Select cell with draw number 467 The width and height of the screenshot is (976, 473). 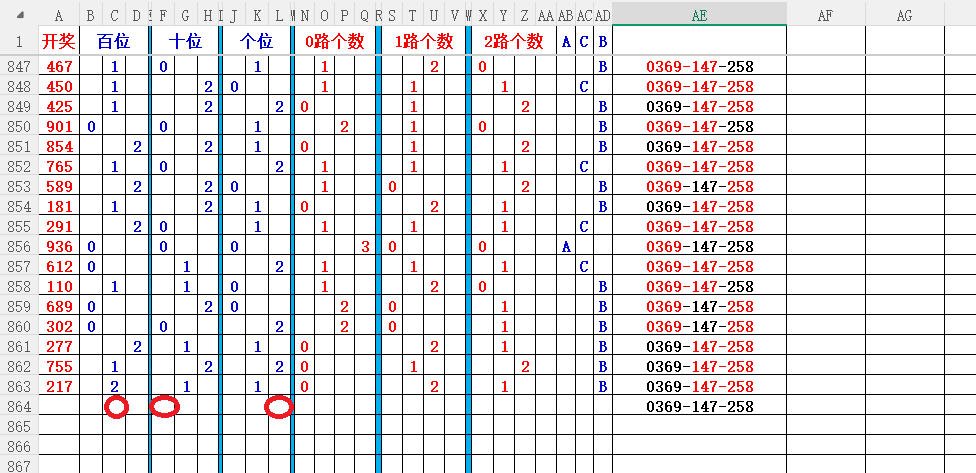click(x=59, y=67)
